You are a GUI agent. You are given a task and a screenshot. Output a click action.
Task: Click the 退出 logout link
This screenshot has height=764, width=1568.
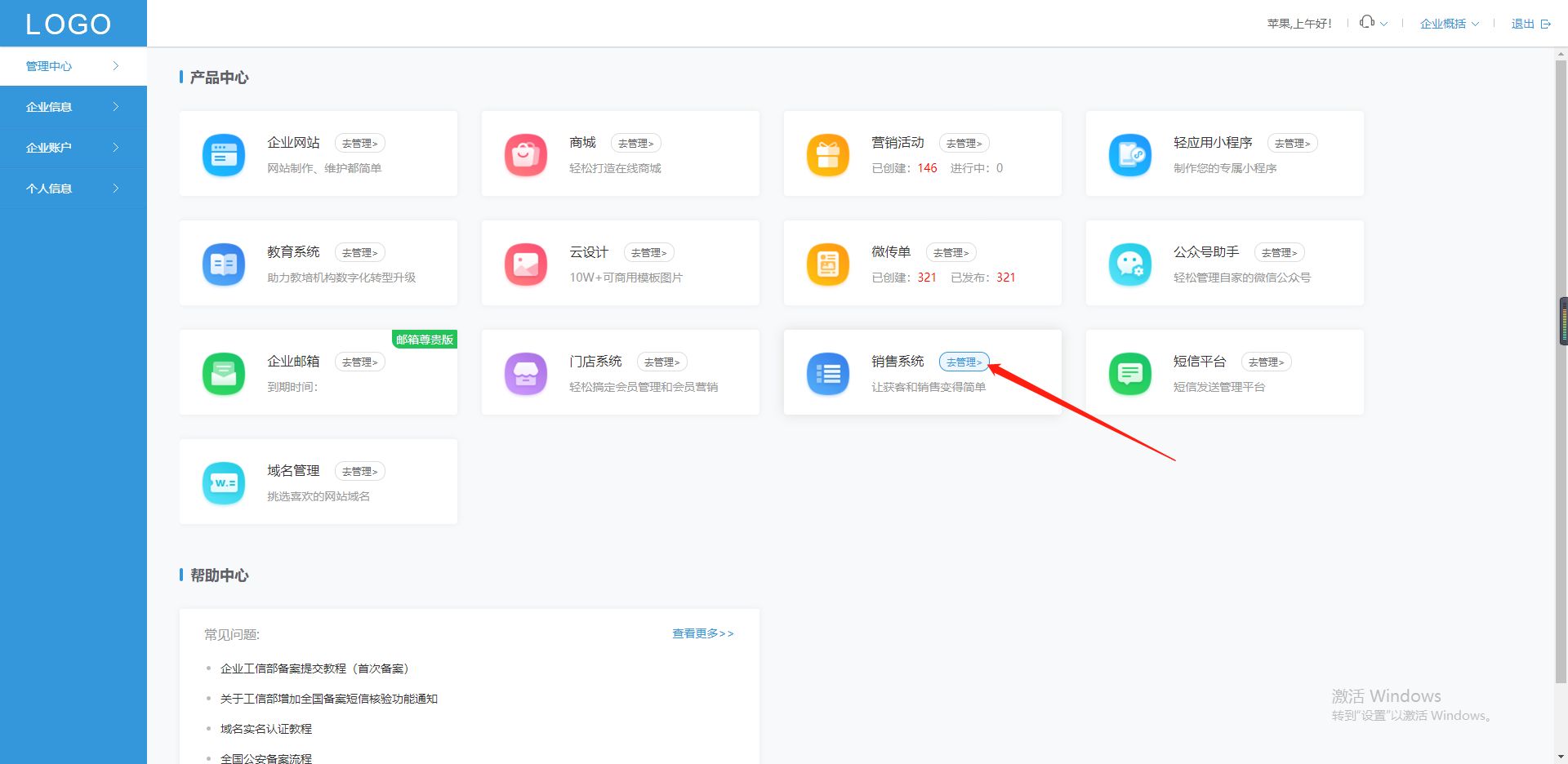pos(1523,24)
